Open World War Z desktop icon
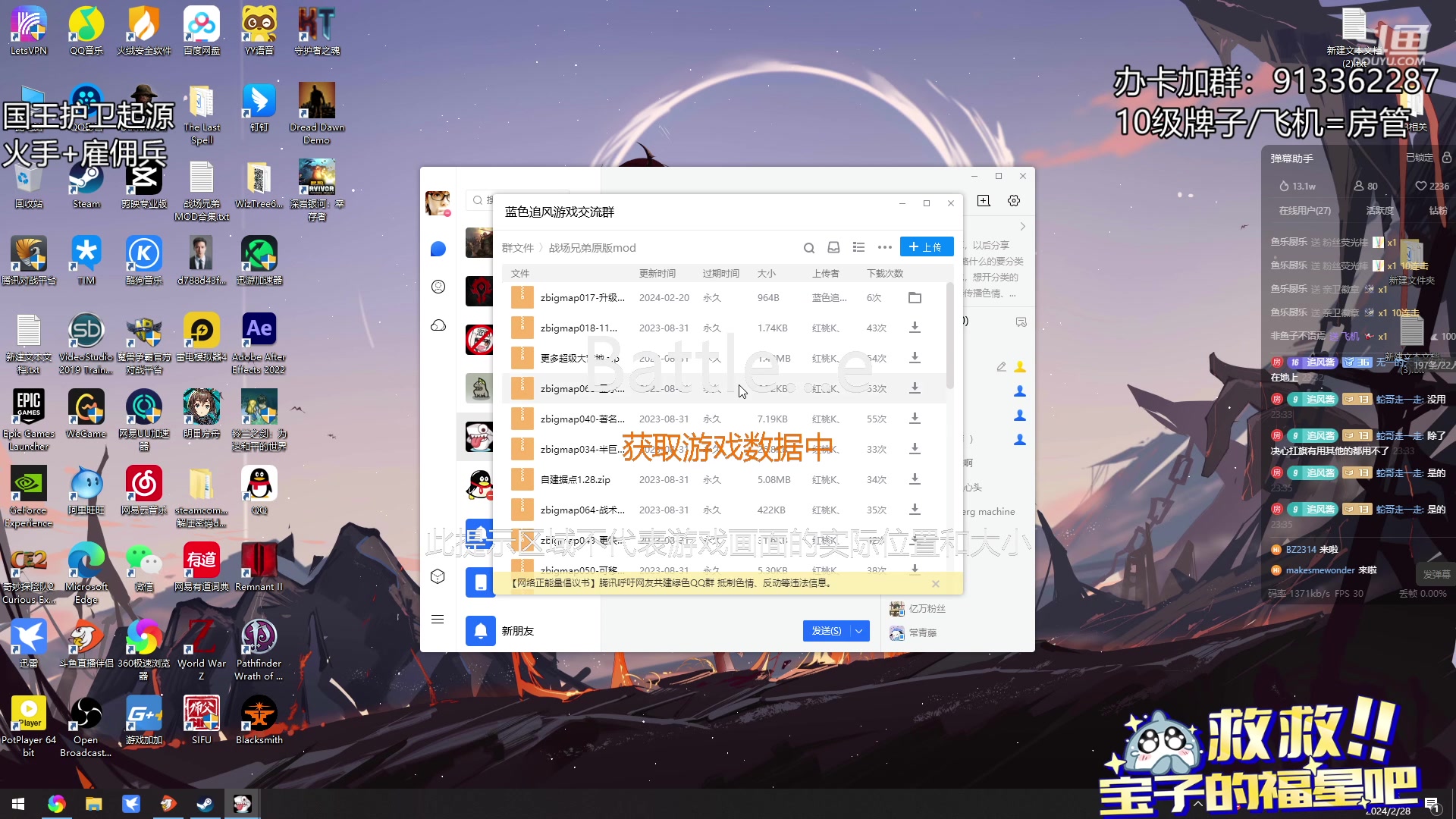Viewport: 1456px width, 819px height. click(x=202, y=650)
